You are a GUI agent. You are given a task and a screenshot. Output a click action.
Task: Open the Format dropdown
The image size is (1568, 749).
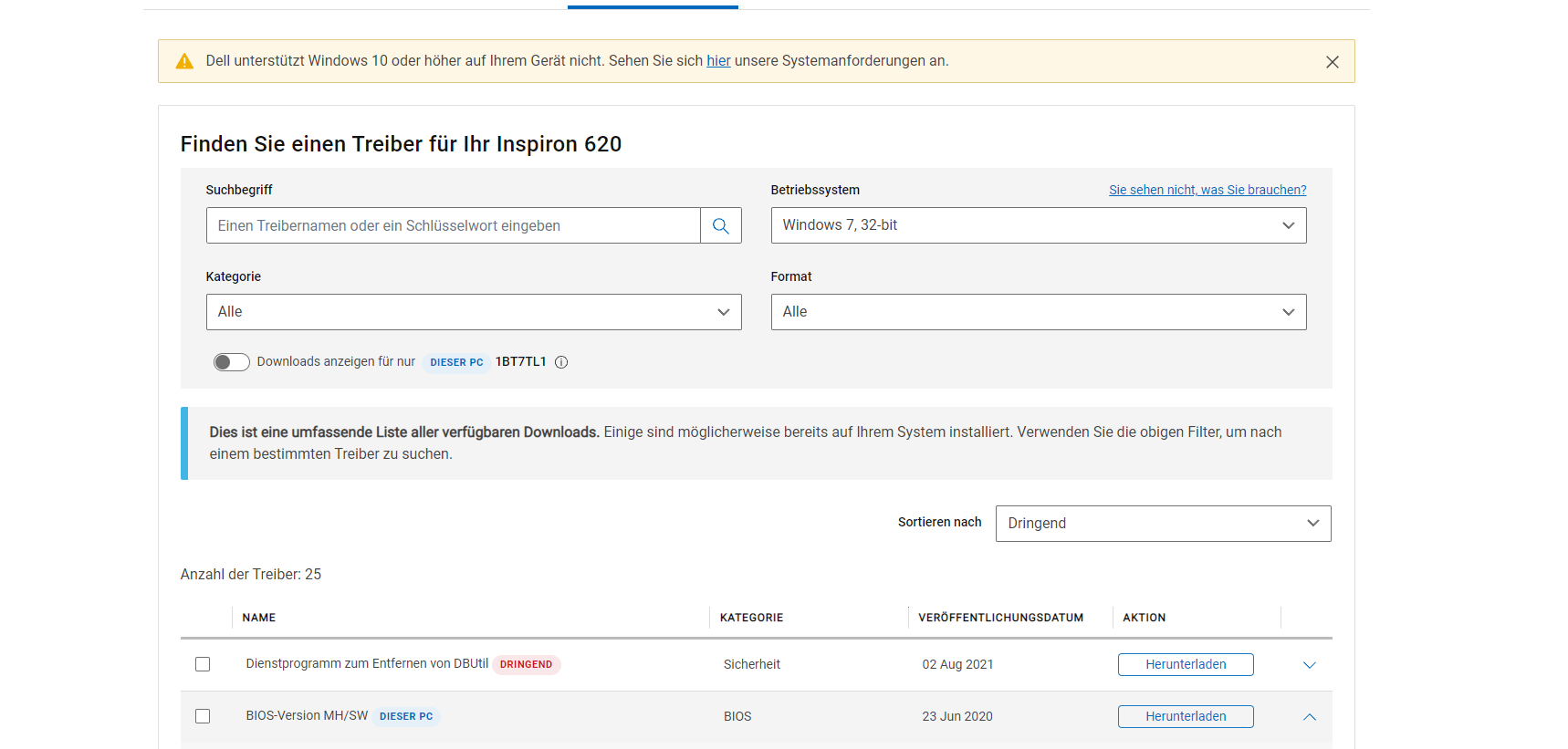1039,312
